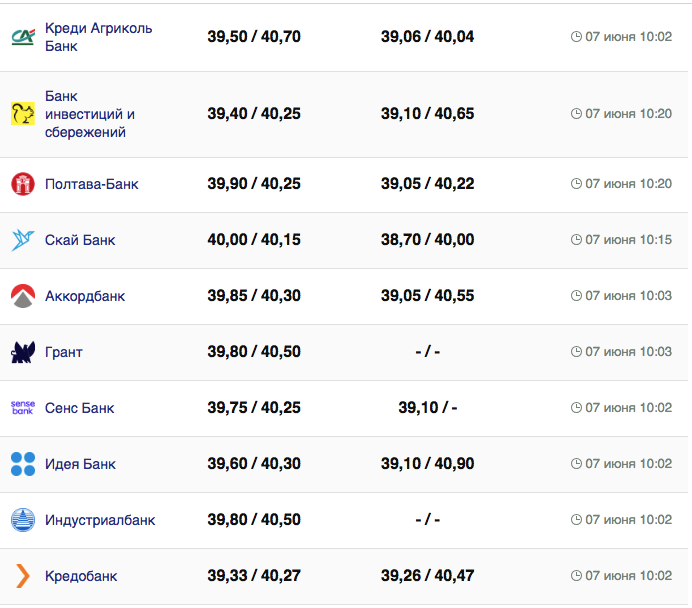692x608 pixels.
Task: Click the Индустриалбанк round logo icon
Action: 23,520
